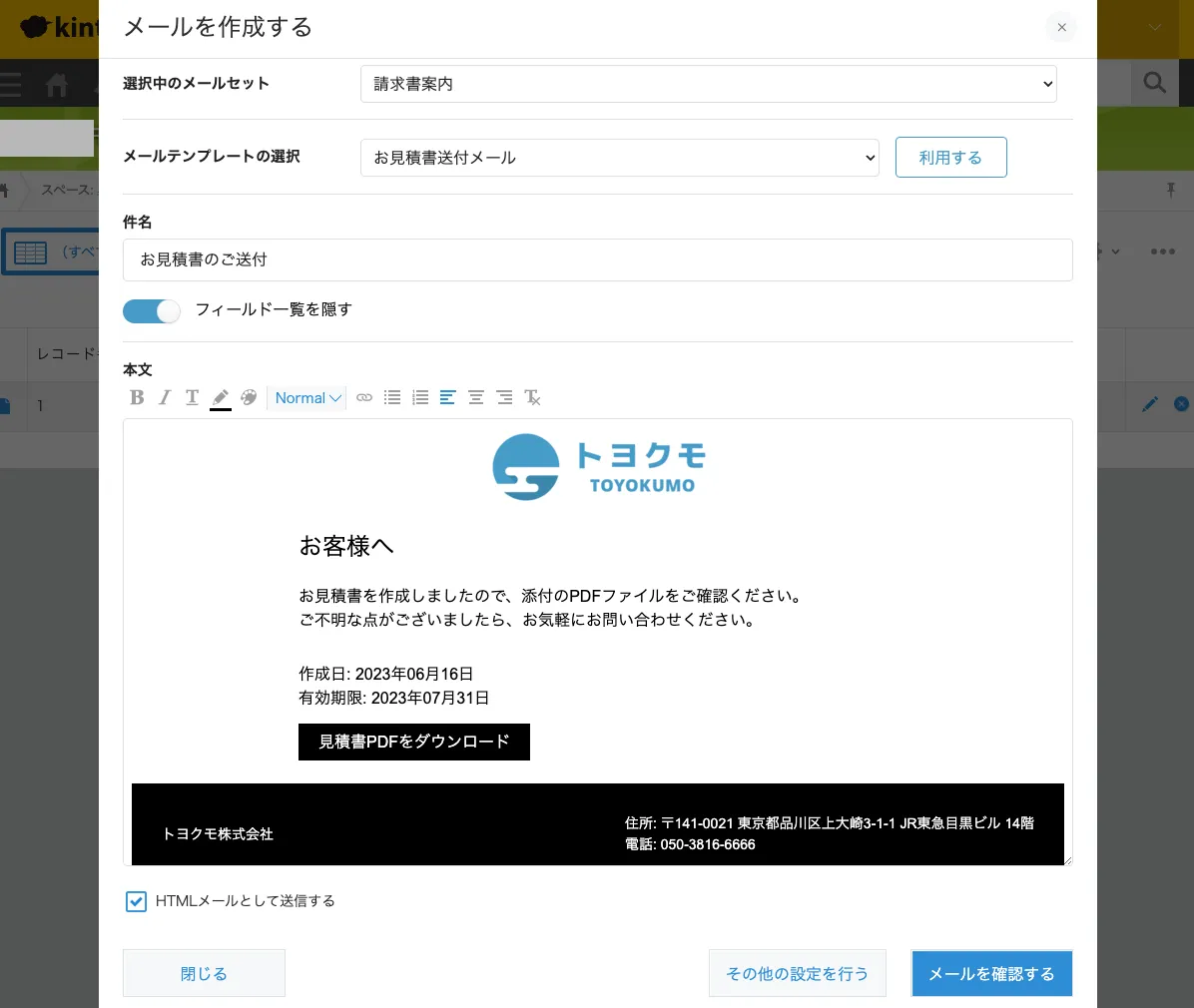Open the 選択中のメールセット dropdown
1194x1008 pixels.
coord(708,84)
